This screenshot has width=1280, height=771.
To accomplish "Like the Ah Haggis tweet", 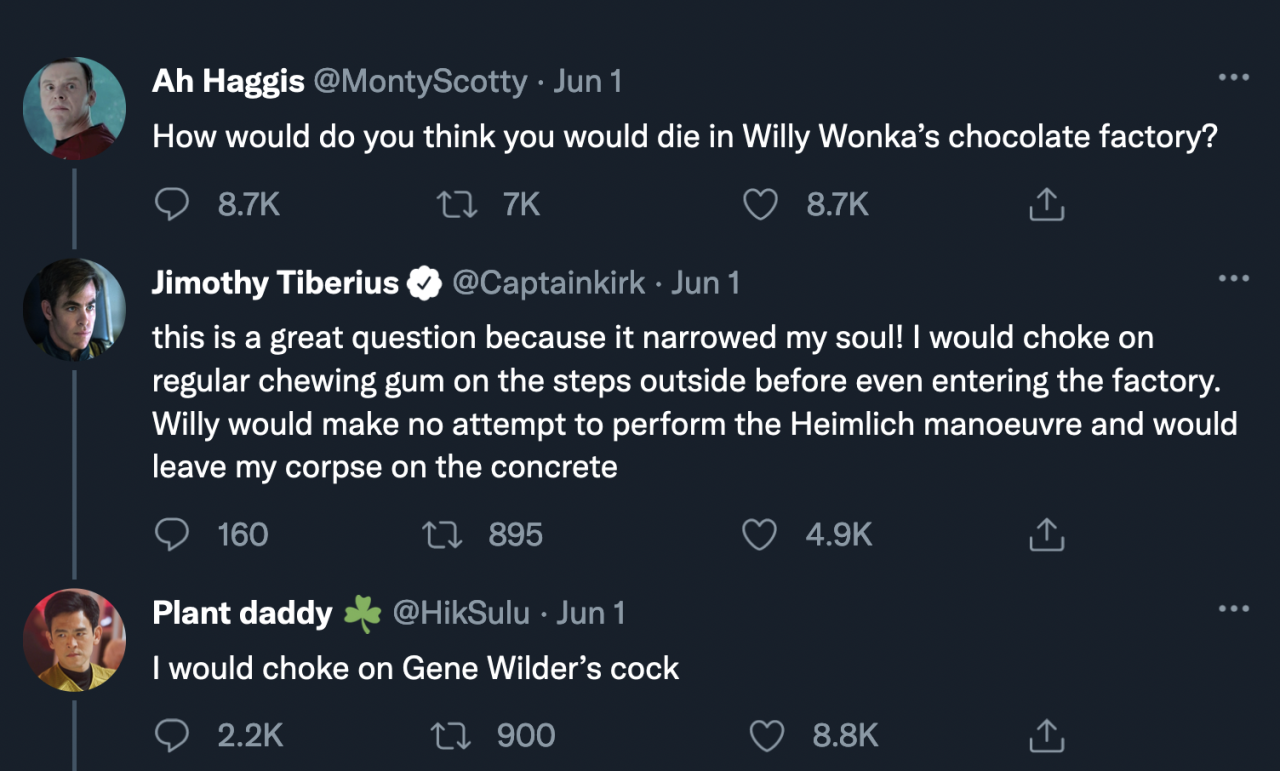I will tap(760, 205).
